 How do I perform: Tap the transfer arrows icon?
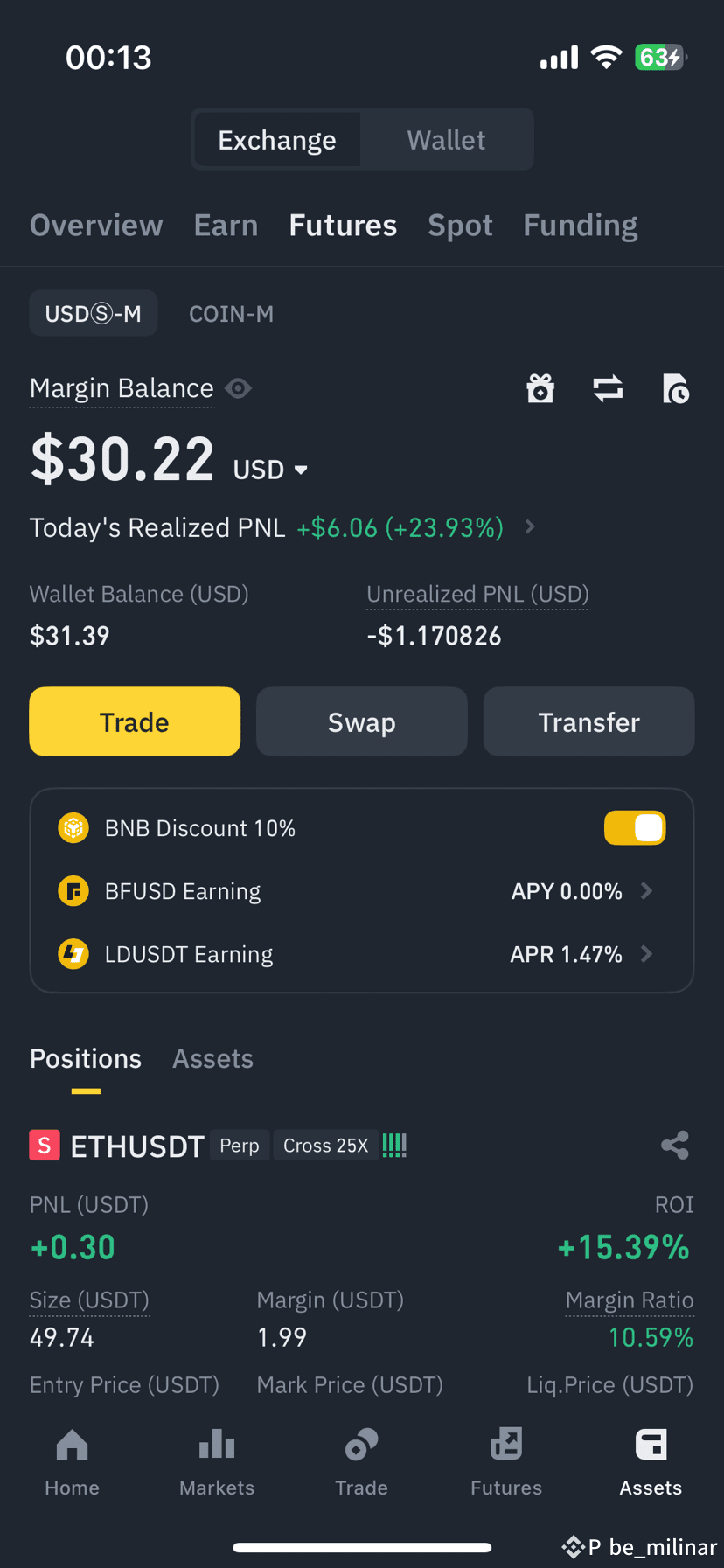pos(608,388)
